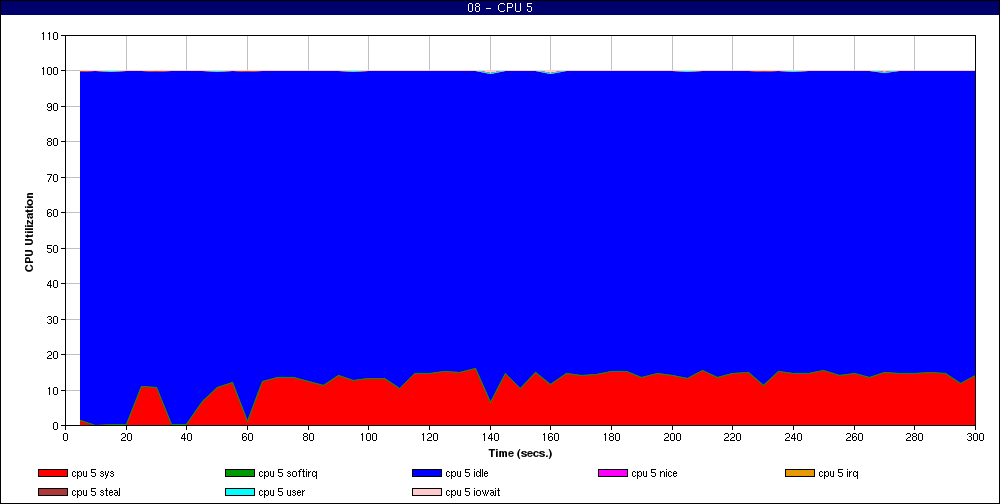The image size is (1000, 504).
Task: Click the 80 label on the time axis
Action: point(308,437)
